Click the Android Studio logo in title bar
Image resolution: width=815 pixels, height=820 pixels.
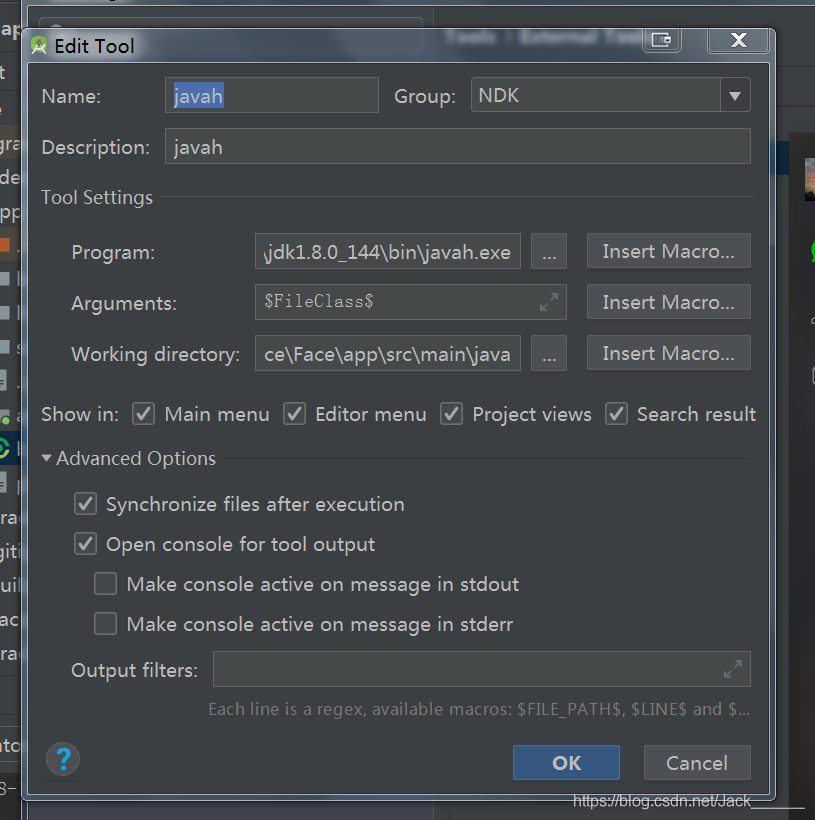[x=39, y=46]
